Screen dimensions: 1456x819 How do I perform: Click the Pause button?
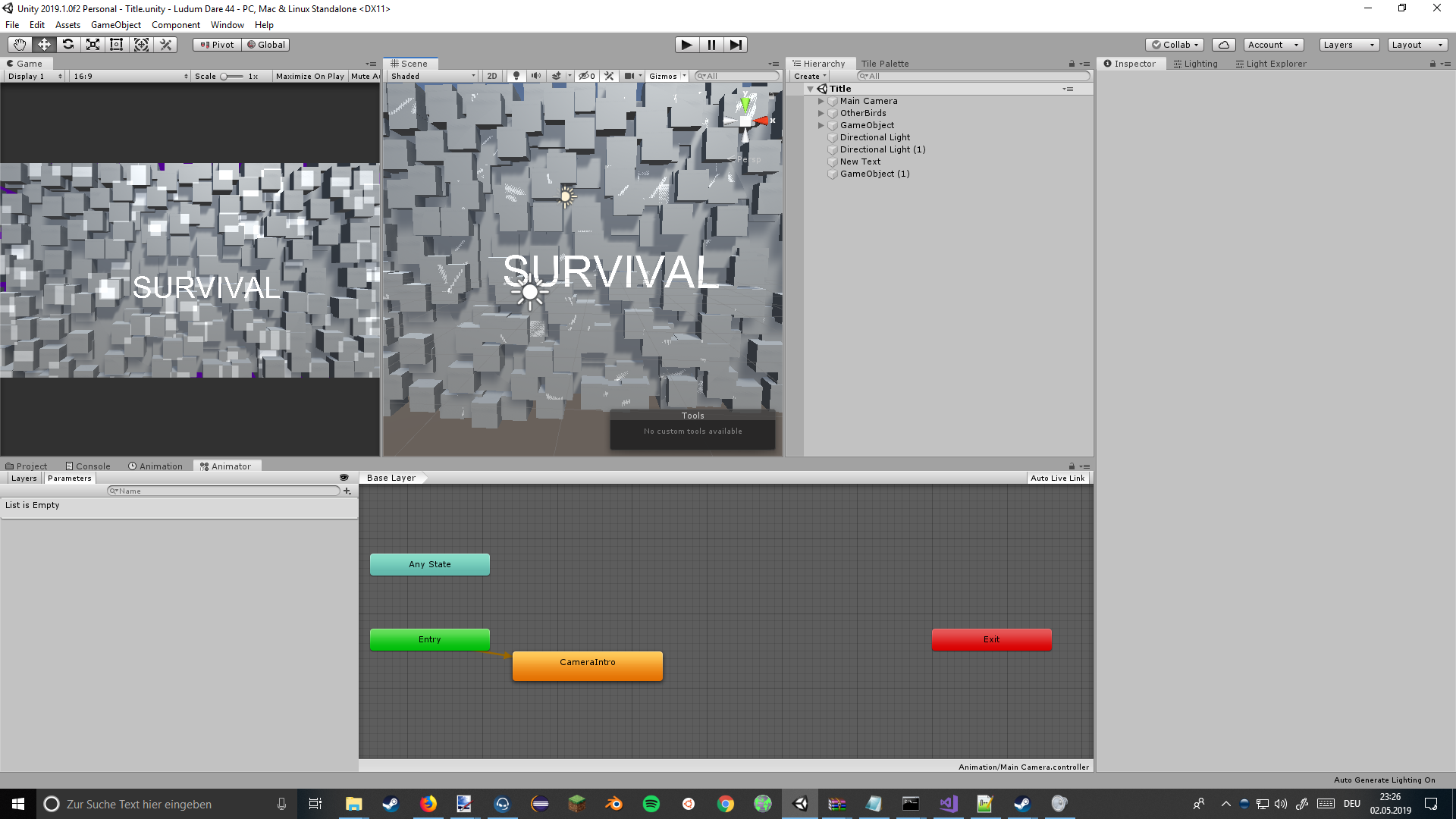tap(711, 45)
